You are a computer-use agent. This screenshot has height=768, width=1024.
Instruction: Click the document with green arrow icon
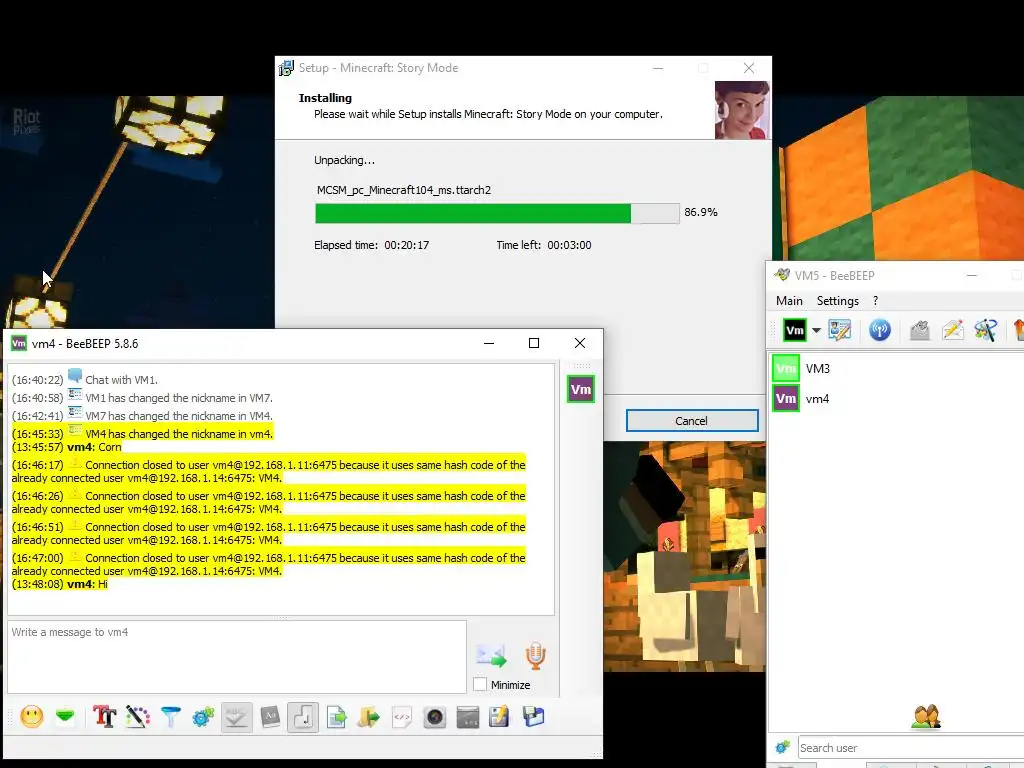click(336, 716)
